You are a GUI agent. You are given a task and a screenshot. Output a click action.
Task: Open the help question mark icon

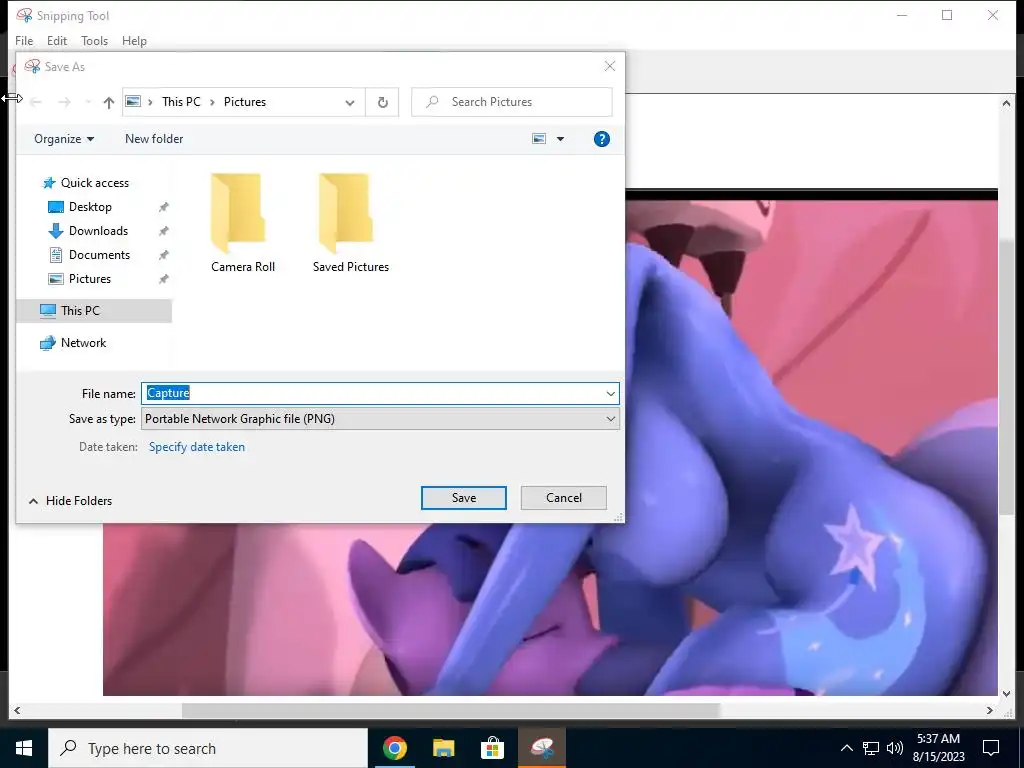coord(601,139)
